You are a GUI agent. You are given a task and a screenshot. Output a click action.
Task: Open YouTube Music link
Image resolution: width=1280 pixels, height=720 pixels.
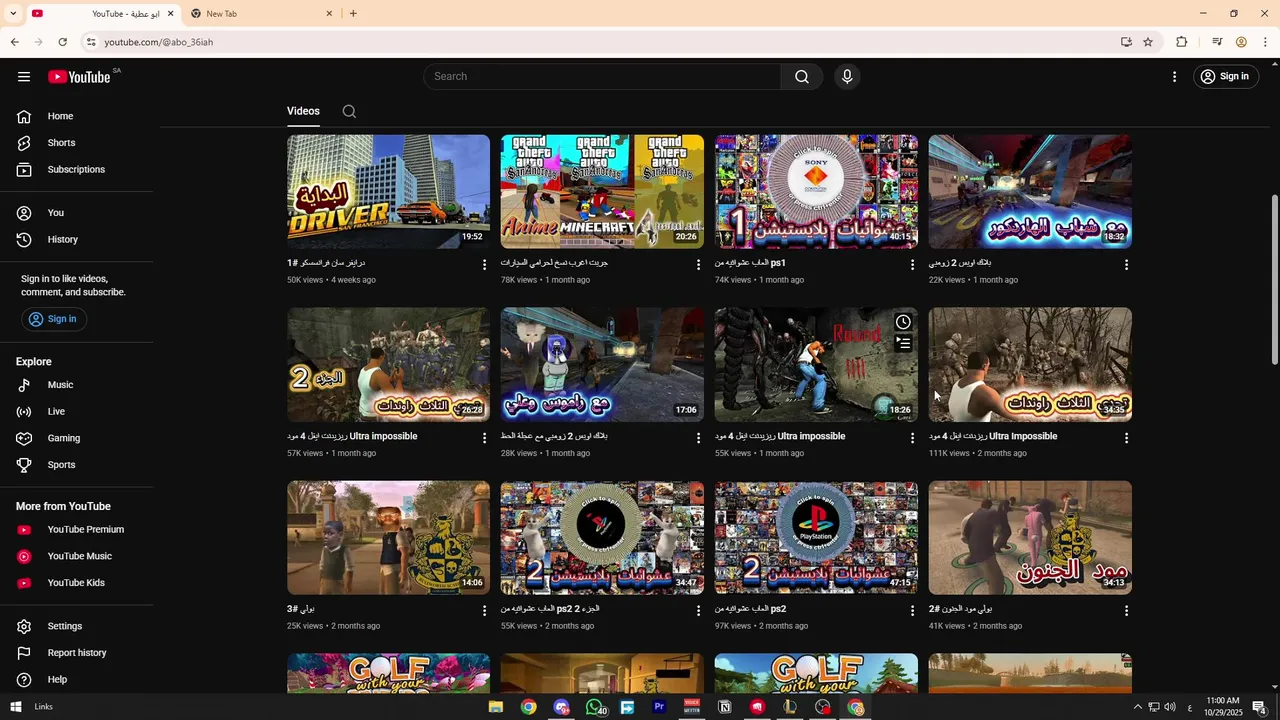[x=79, y=556]
